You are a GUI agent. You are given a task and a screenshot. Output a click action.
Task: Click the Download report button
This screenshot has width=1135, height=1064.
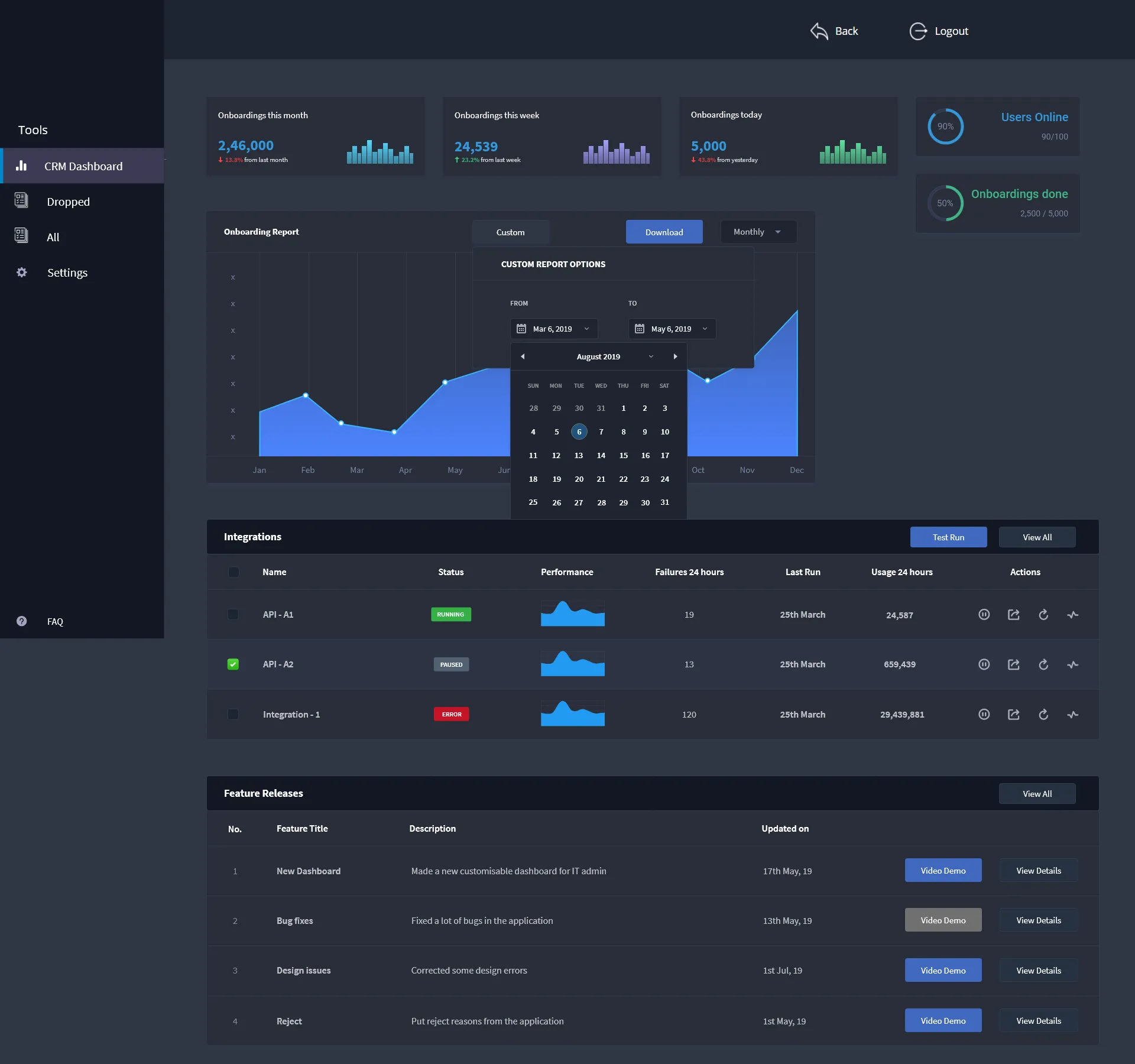coord(664,232)
